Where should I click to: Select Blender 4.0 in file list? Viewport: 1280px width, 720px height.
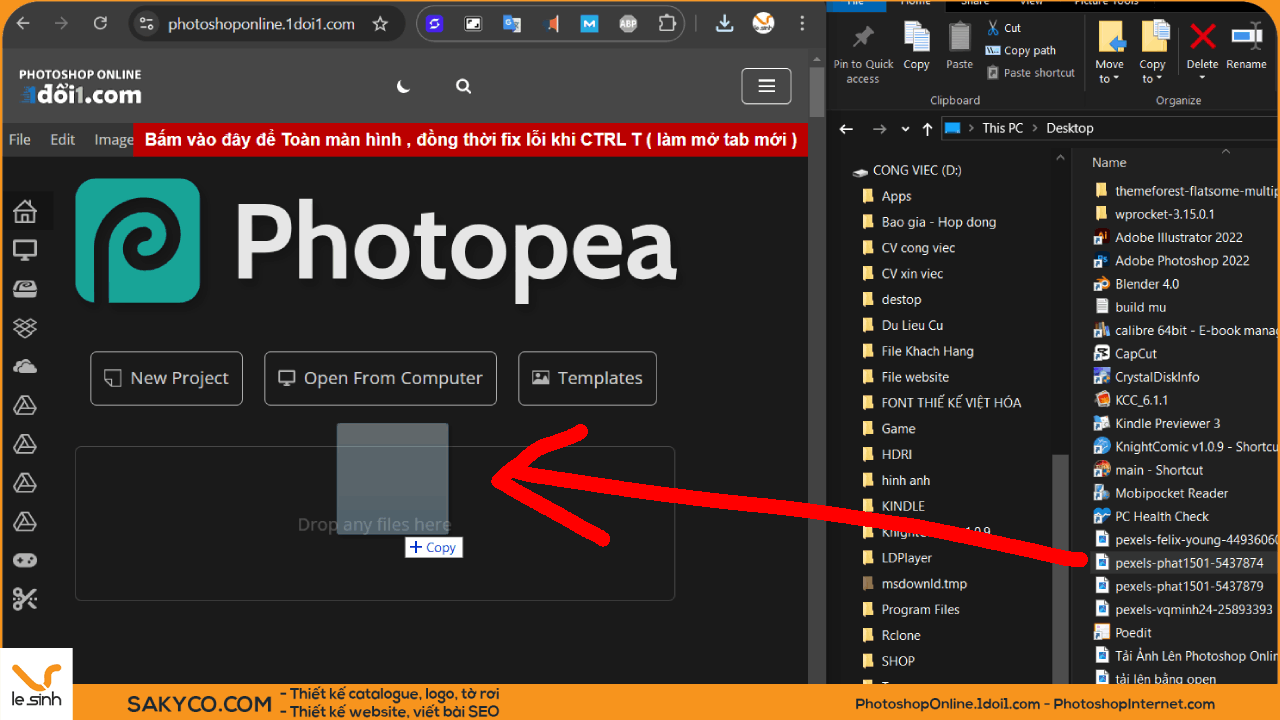1147,284
